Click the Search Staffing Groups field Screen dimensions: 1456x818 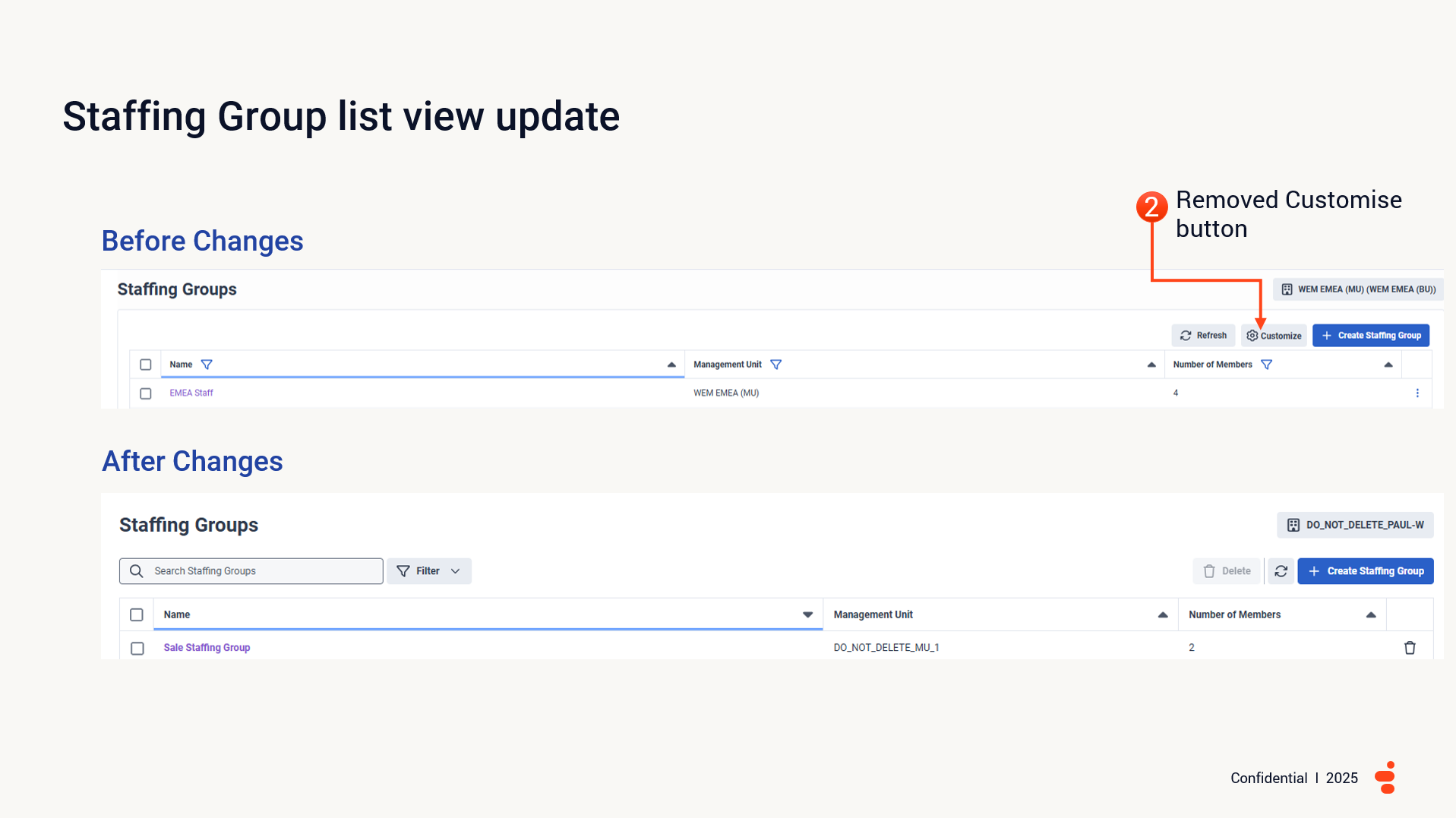(x=258, y=571)
